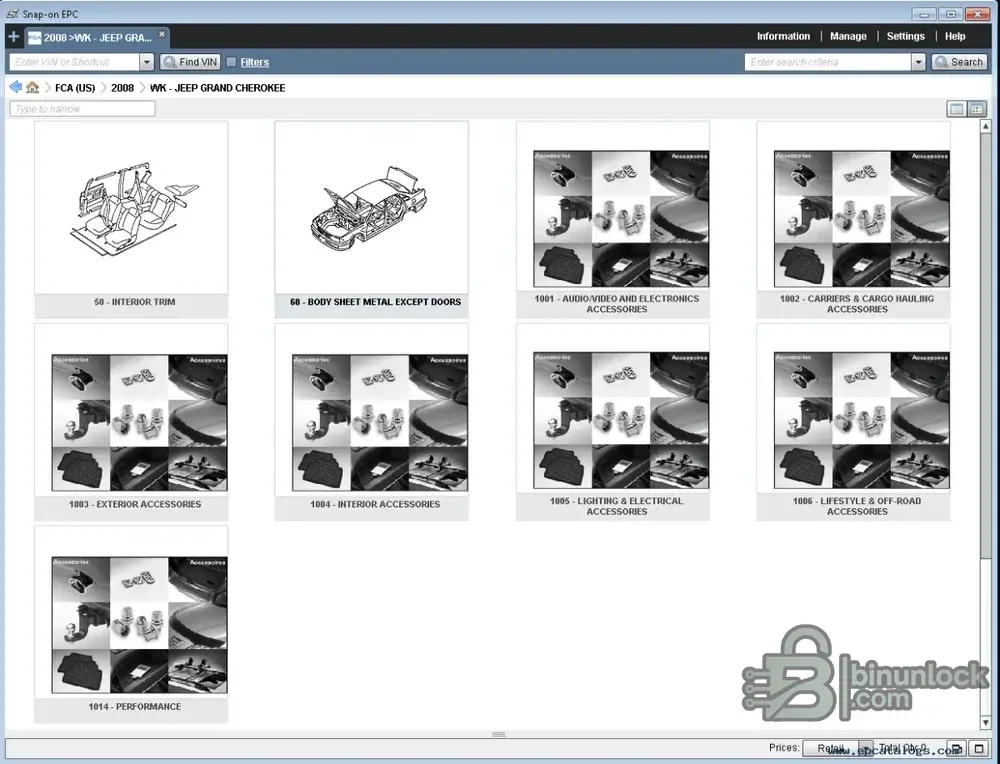Click the bottom panel splitter grip
1000x764 pixels.
coord(499,734)
